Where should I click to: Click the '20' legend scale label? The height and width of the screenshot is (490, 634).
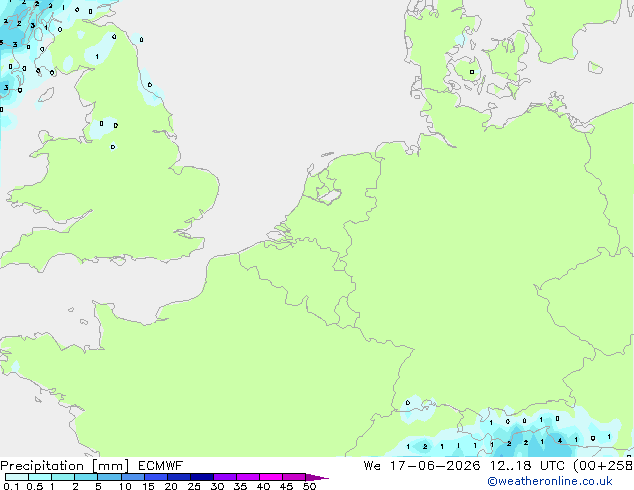(x=171, y=486)
